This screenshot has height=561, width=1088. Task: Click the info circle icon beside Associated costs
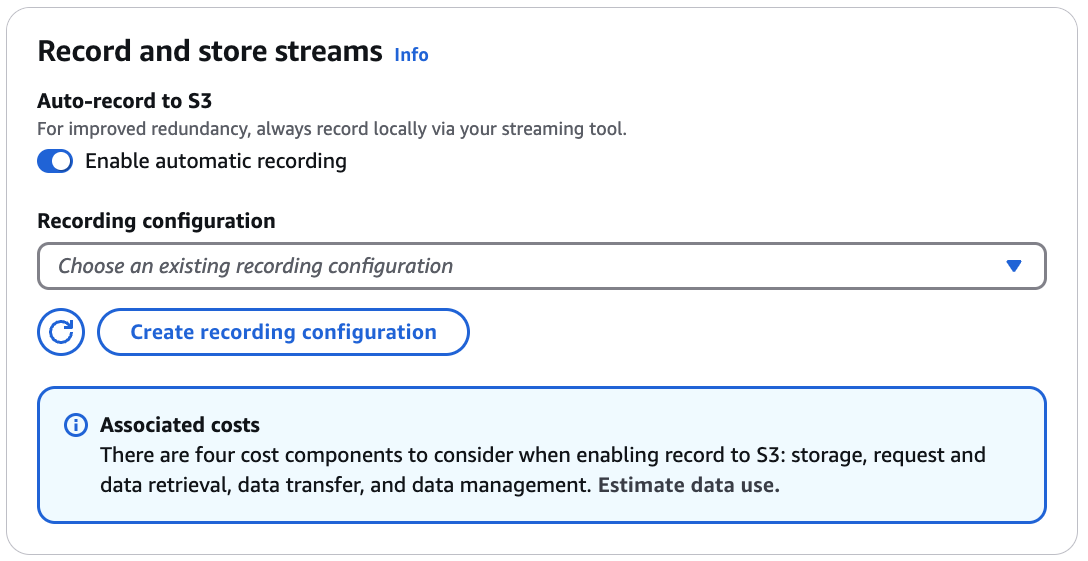(75, 425)
